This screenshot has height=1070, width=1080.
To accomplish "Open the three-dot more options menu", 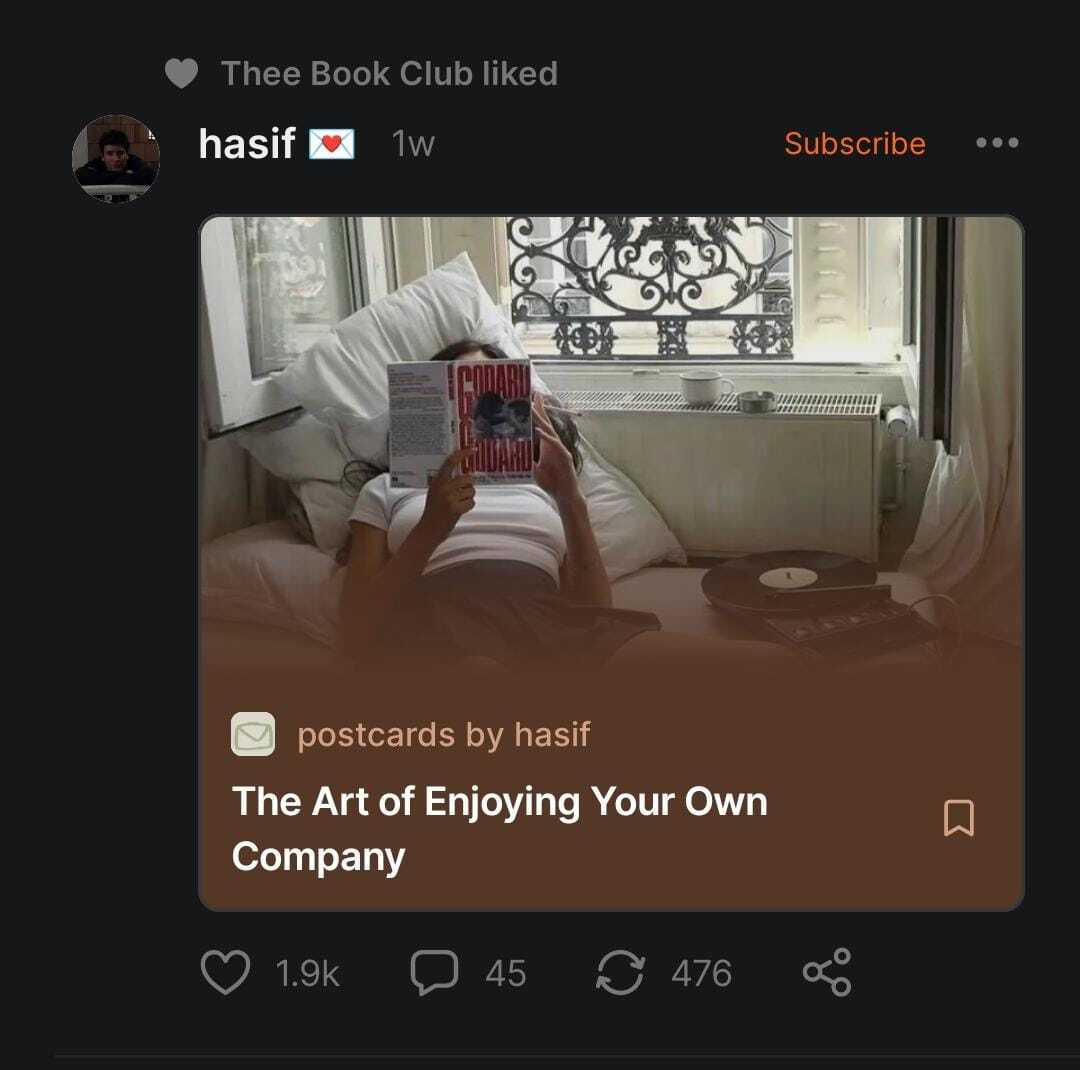I will click(x=997, y=143).
